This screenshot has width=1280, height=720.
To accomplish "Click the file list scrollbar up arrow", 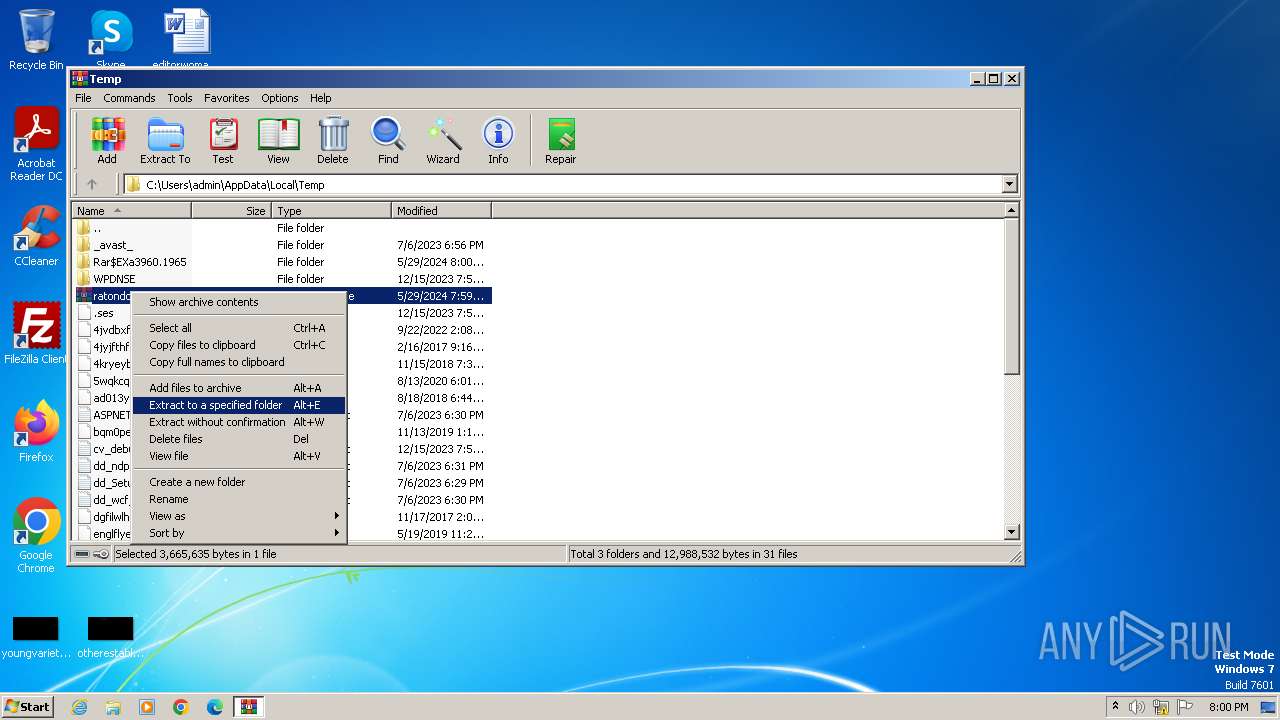I will [x=1011, y=210].
